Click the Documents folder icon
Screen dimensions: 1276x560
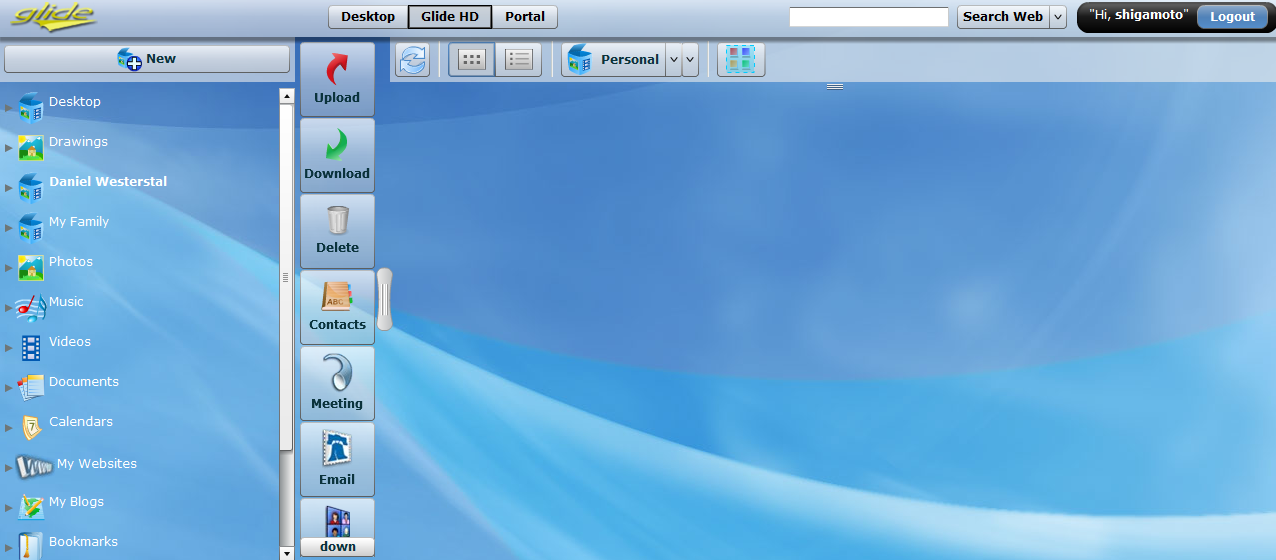point(31,387)
